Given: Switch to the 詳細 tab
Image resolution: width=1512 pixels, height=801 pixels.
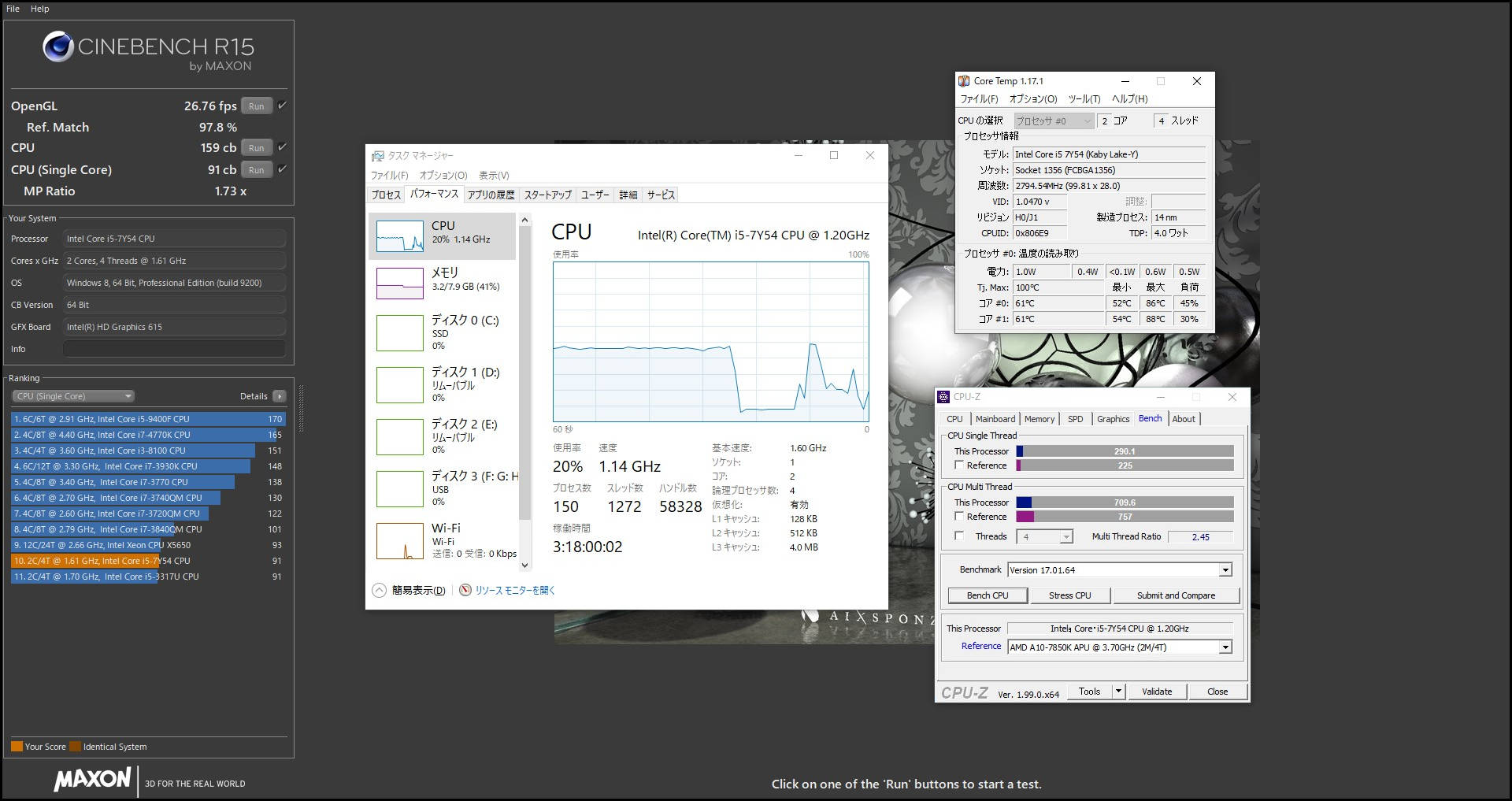Looking at the screenshot, I should [628, 195].
